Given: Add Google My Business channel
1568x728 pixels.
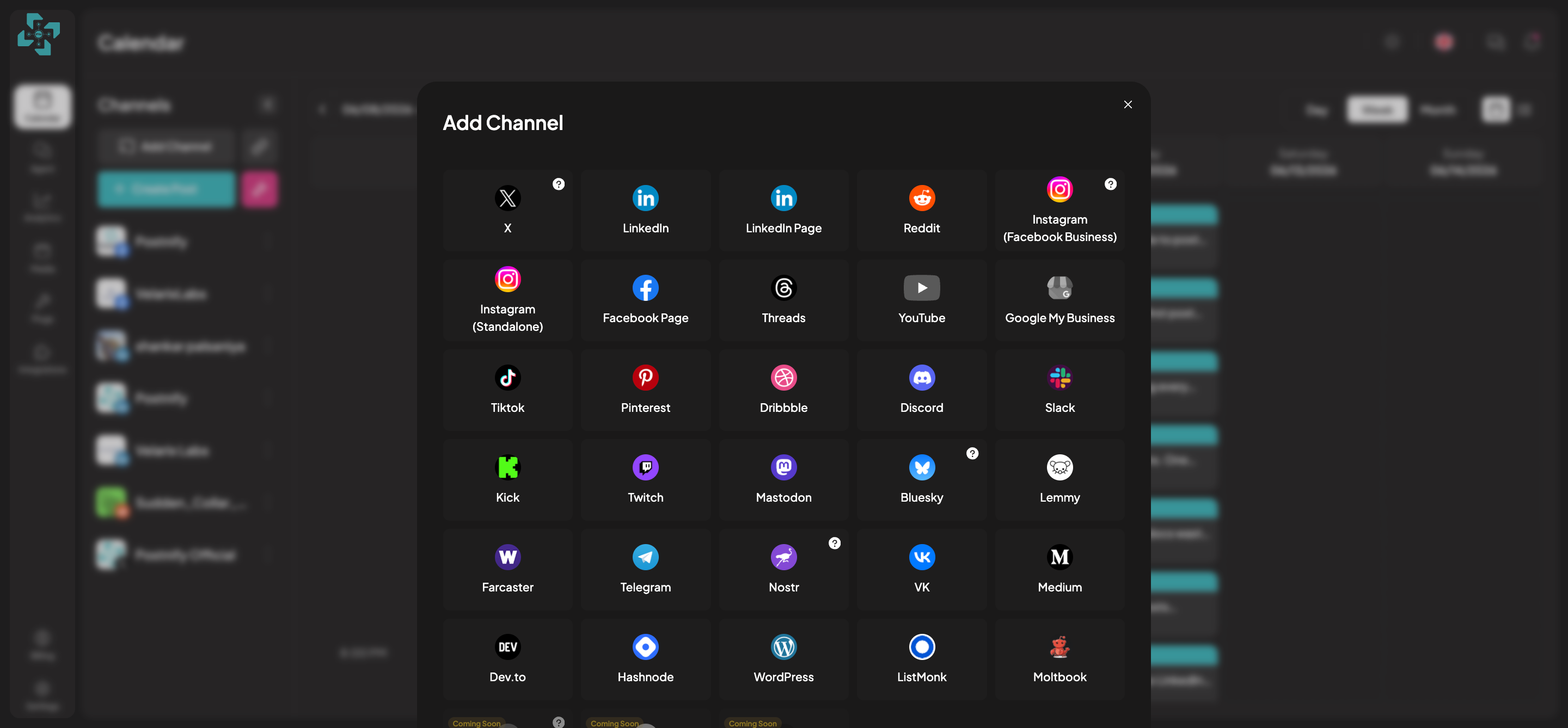Looking at the screenshot, I should (1059, 300).
